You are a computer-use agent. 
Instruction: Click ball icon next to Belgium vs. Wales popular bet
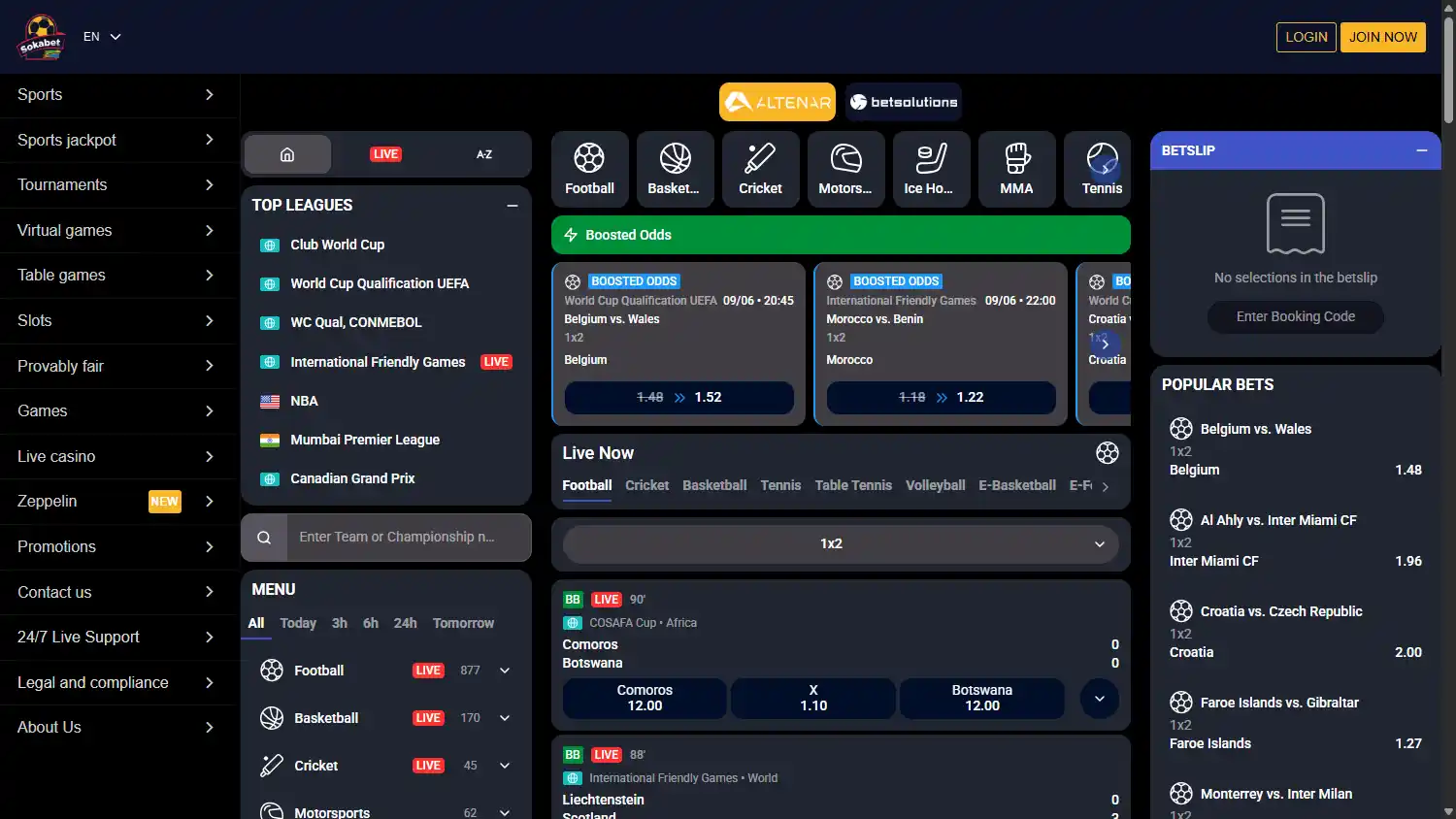tap(1181, 429)
